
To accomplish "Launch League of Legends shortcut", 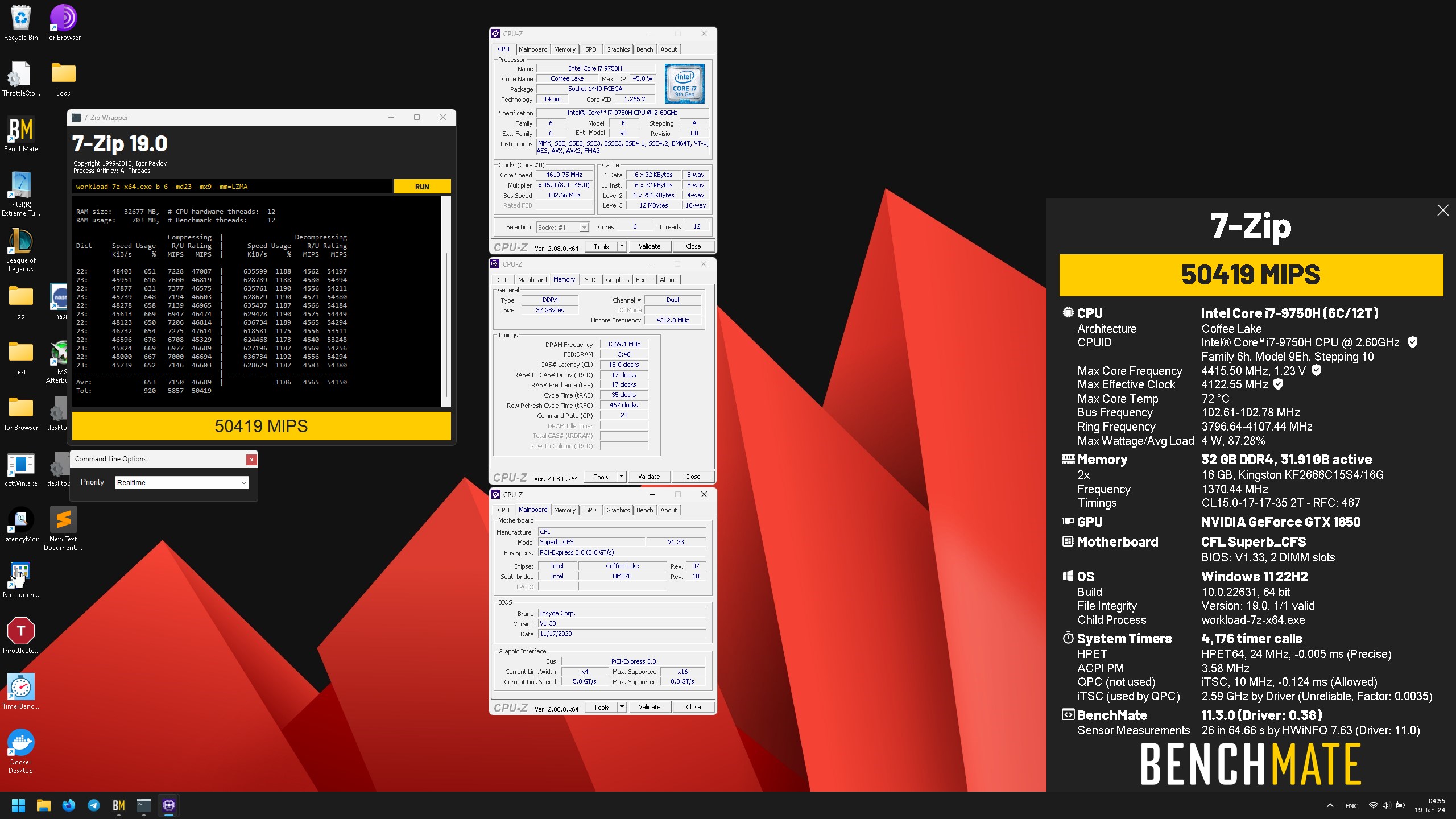I will pos(20,249).
